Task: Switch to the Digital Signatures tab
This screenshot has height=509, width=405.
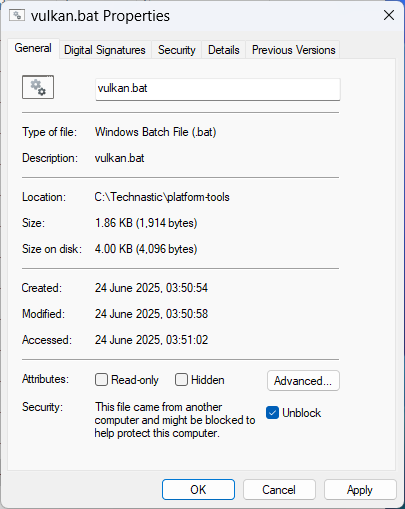Action: pyautogui.click(x=105, y=50)
